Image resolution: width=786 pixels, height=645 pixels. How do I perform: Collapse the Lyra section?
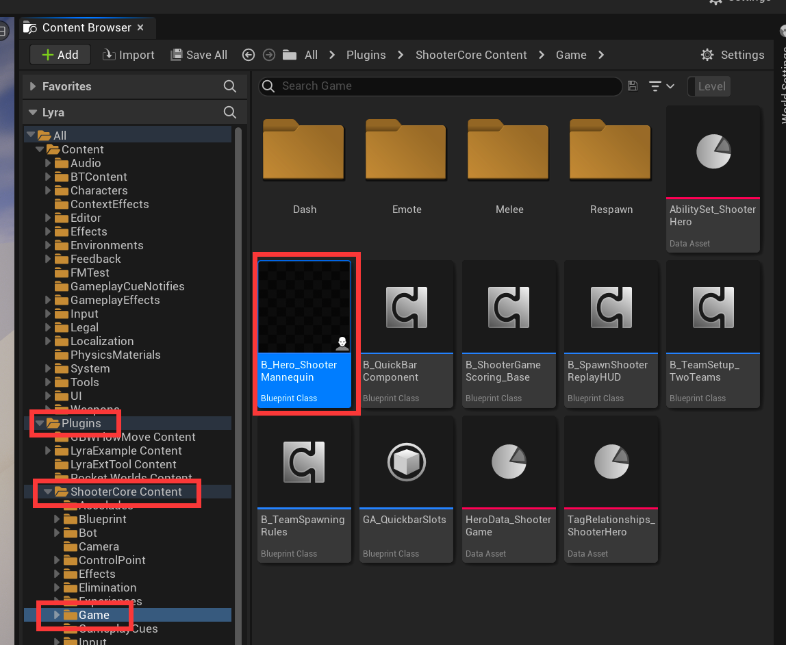click(33, 112)
